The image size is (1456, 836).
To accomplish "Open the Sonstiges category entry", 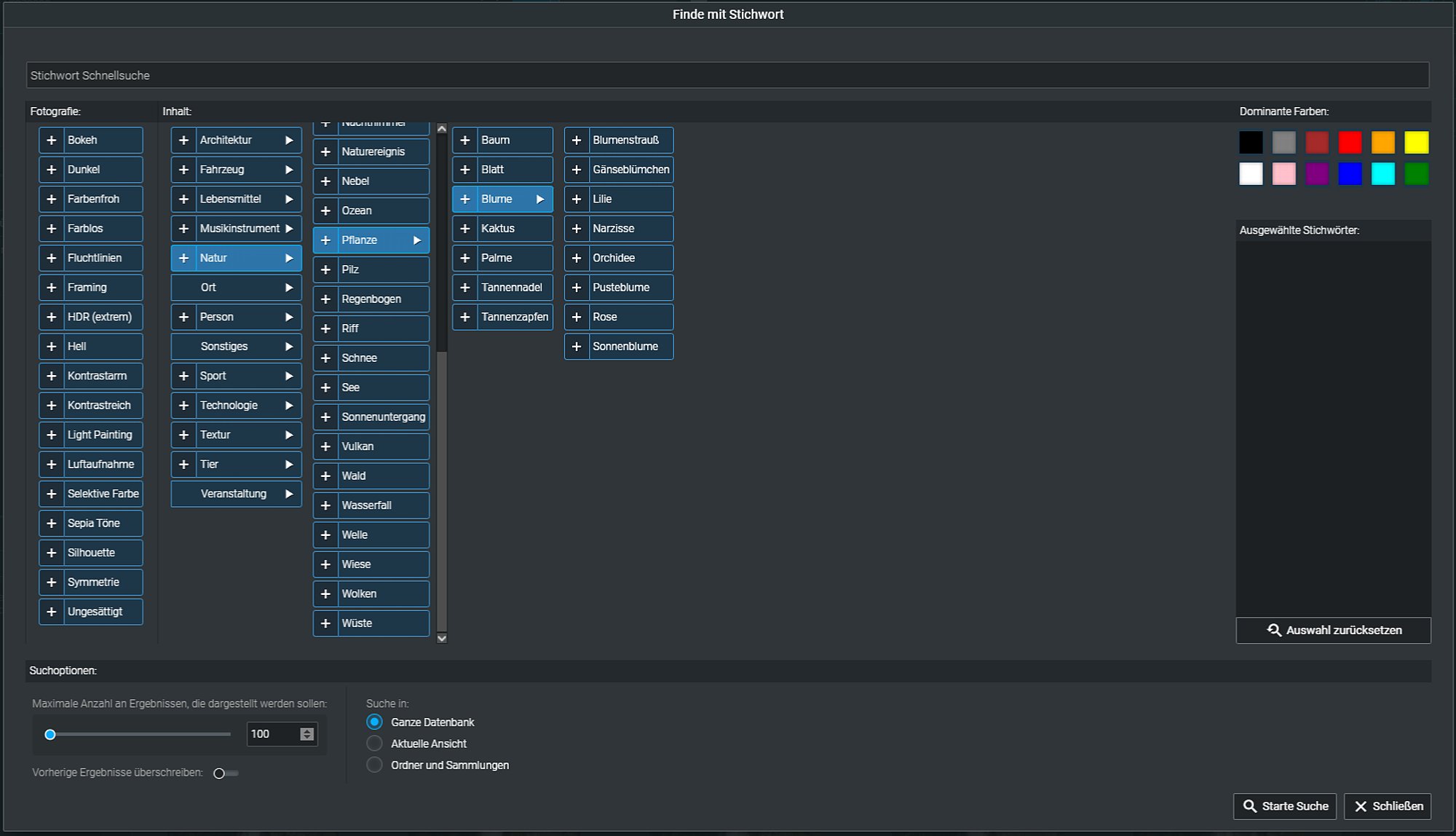I will (237, 347).
